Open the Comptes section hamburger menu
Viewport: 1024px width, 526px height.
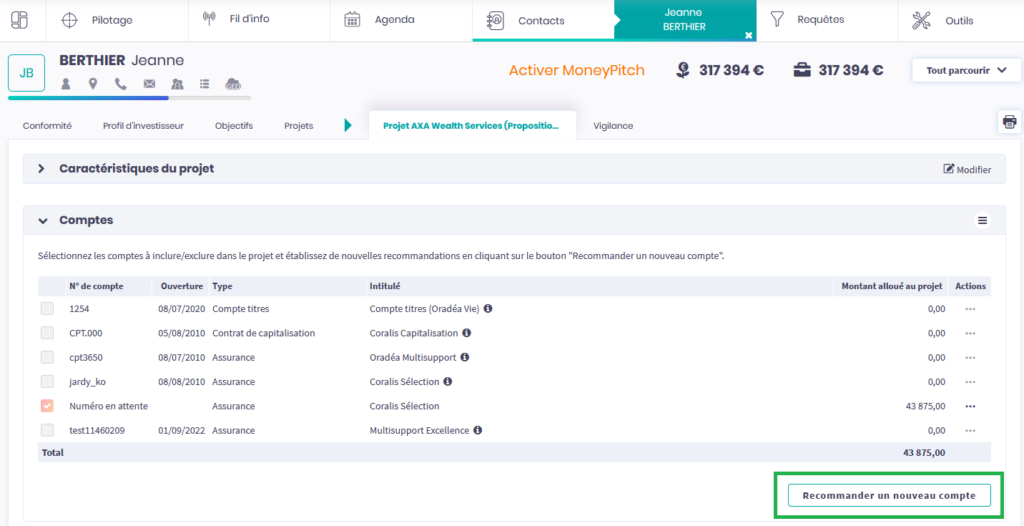(982, 220)
